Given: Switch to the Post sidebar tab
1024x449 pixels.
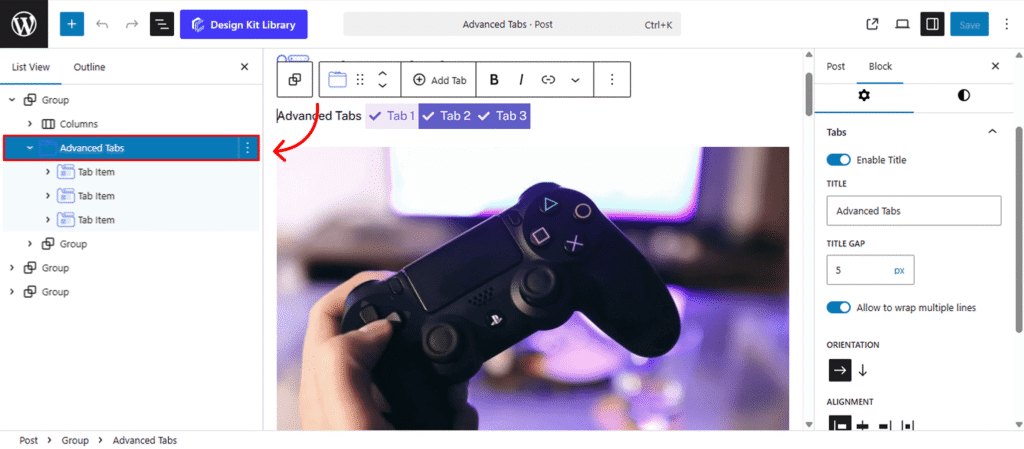Looking at the screenshot, I should pyautogui.click(x=835, y=67).
